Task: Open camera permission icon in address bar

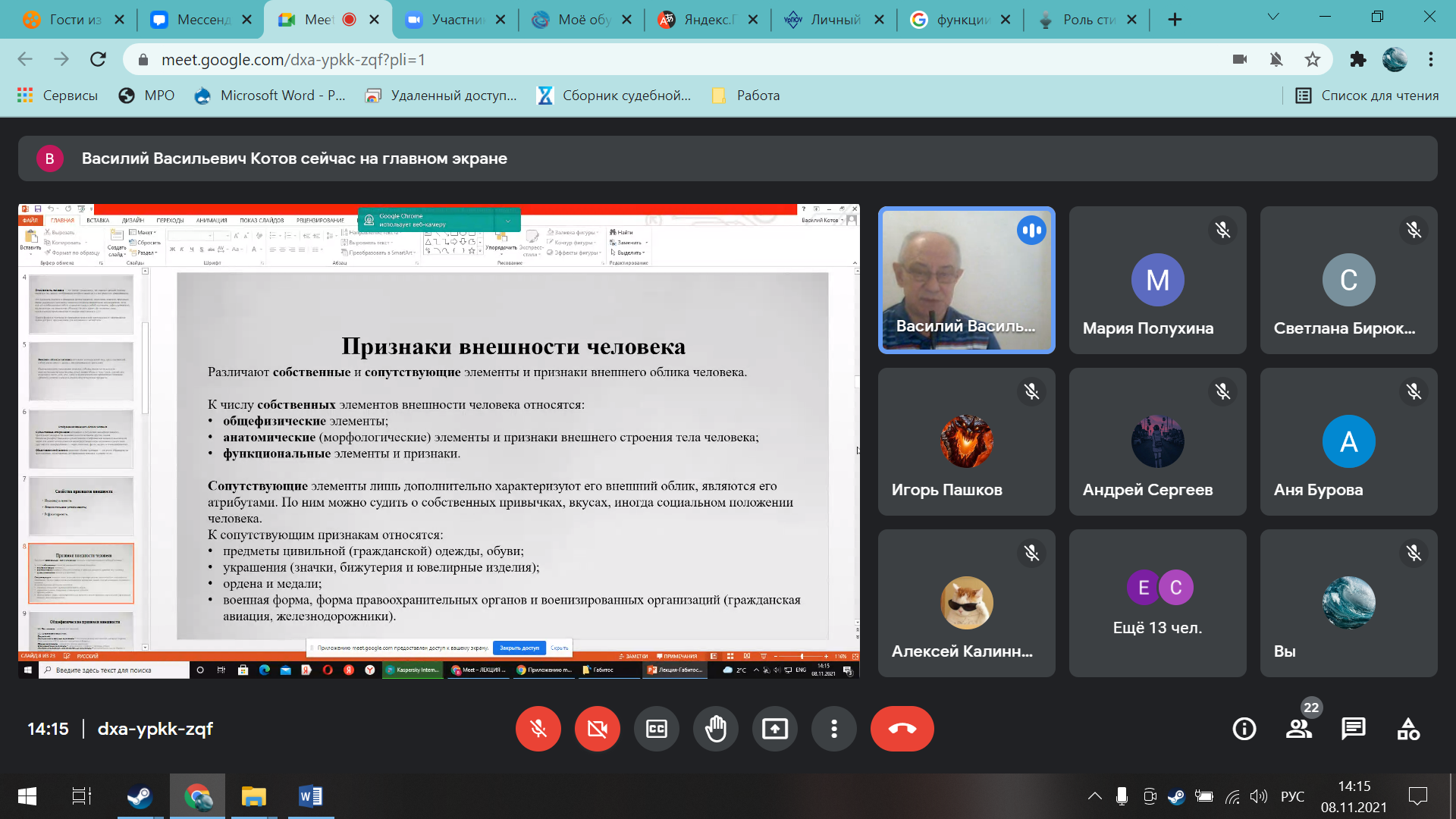Action: (x=1240, y=59)
